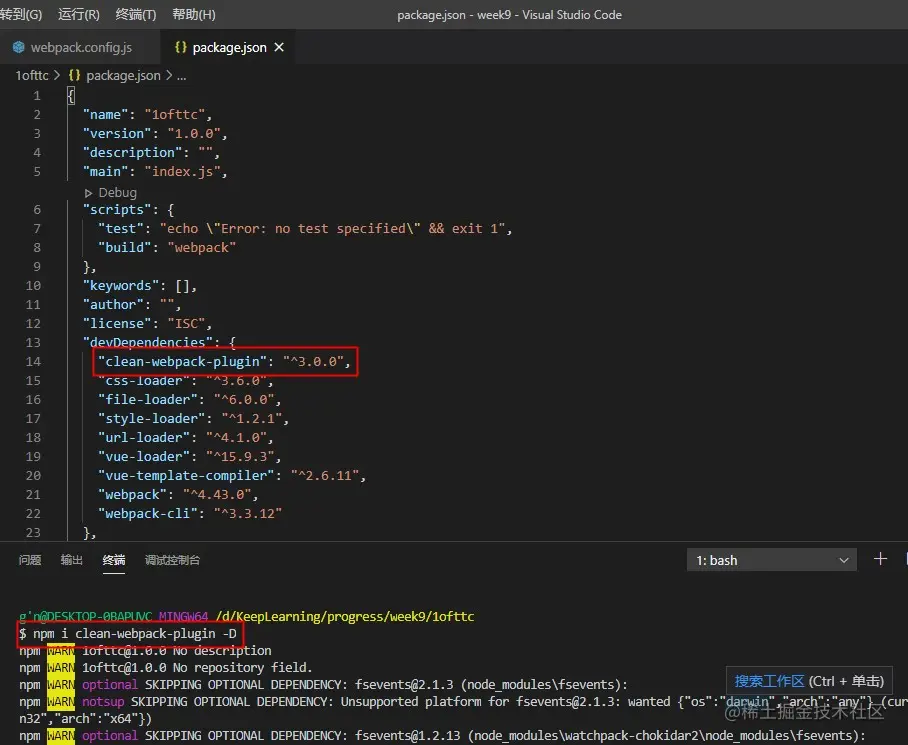908x745 pixels.
Task: Open the Go (转到) menu
Action: click(21, 14)
